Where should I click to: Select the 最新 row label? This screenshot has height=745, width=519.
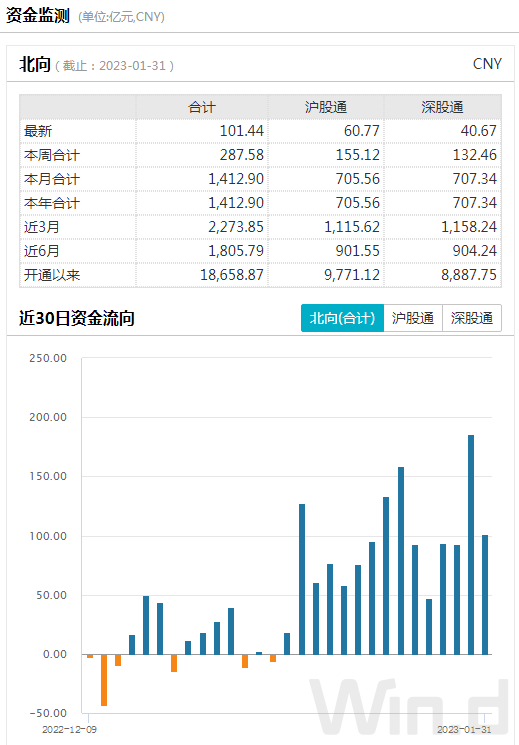pyautogui.click(x=38, y=131)
